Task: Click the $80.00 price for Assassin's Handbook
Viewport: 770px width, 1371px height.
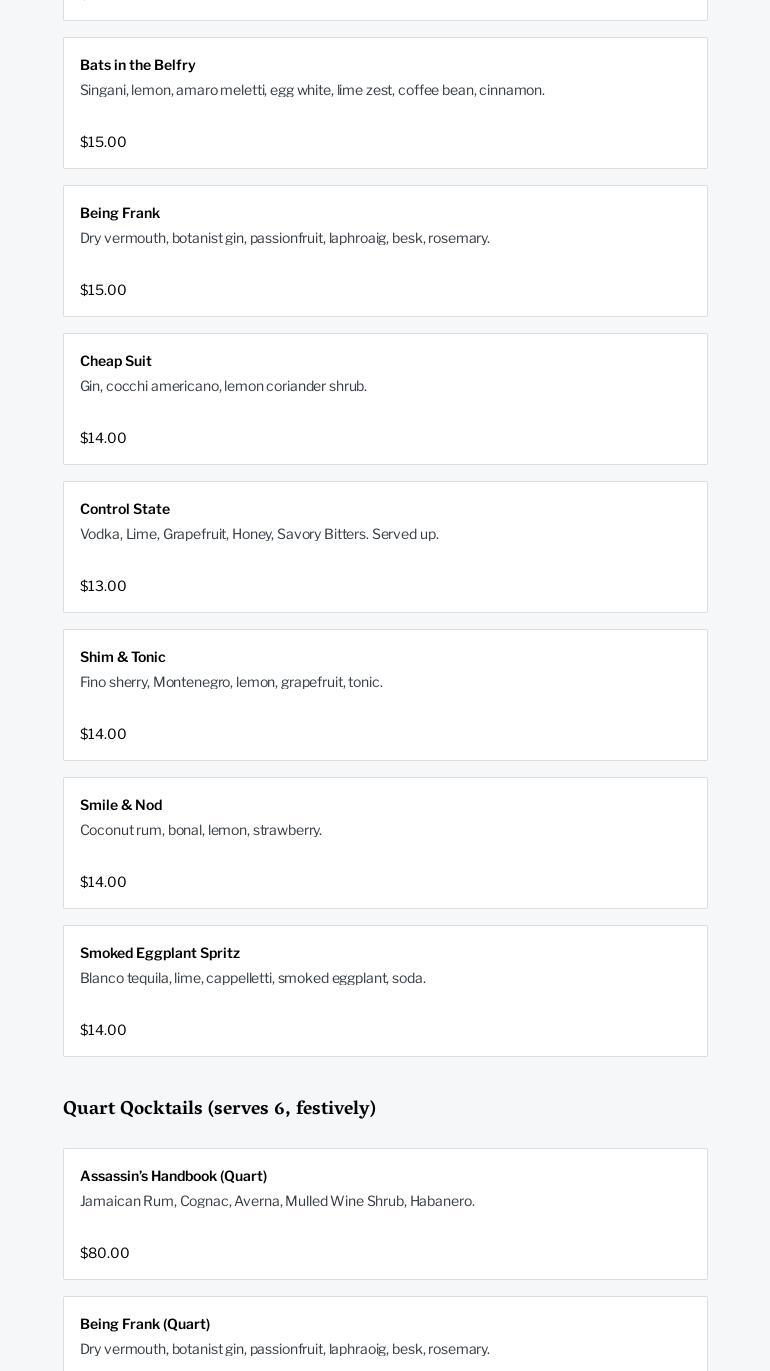Action: point(105,1253)
